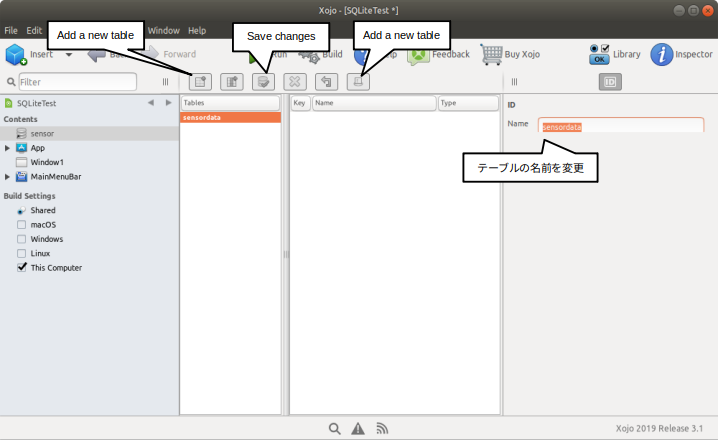The width and height of the screenshot is (718, 440).
Task: Click the navigator forward arrow
Action: 169,103
